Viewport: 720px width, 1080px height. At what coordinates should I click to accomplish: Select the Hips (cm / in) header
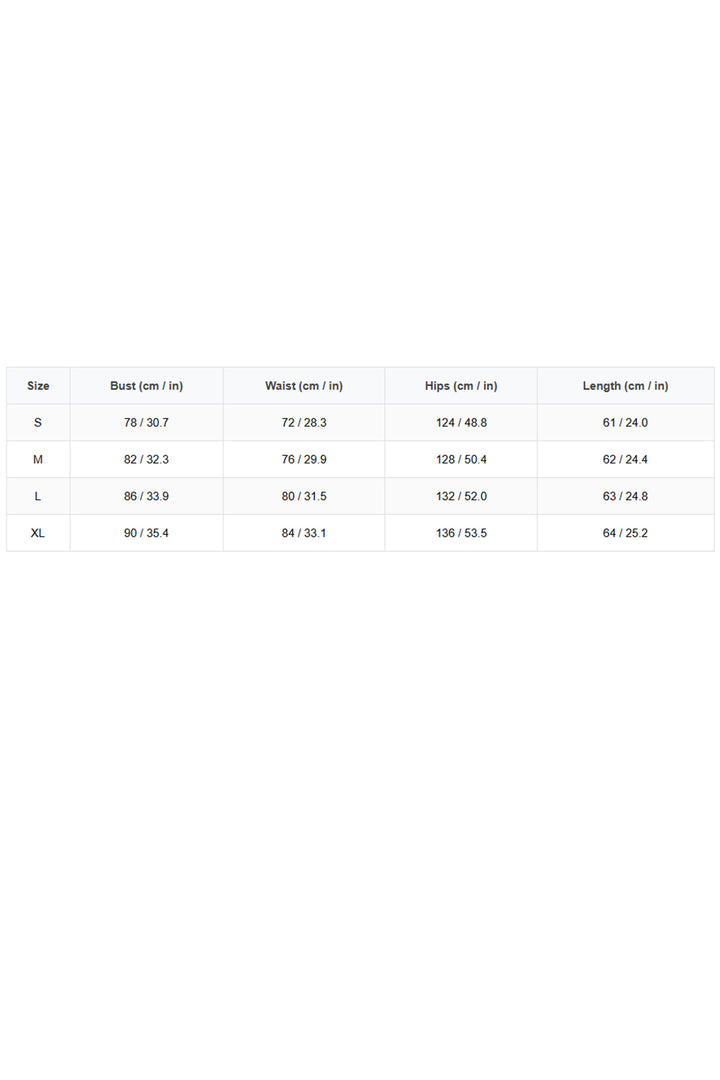point(461,386)
